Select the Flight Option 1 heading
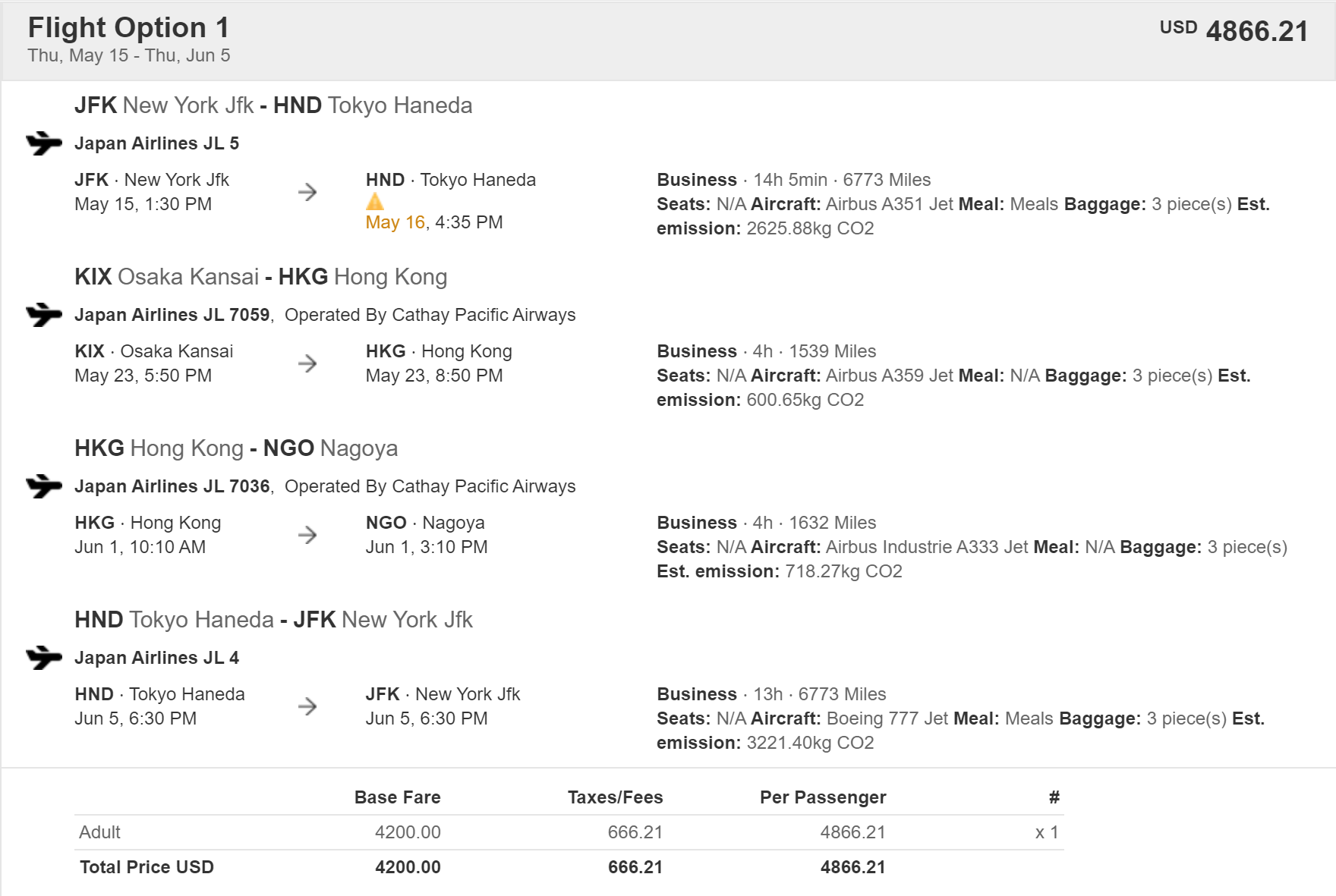This screenshot has width=1336, height=896. point(128,28)
